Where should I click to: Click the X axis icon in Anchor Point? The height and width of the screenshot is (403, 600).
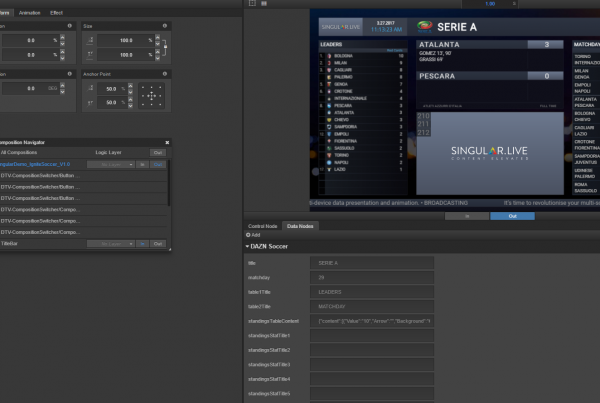[x=91, y=88]
